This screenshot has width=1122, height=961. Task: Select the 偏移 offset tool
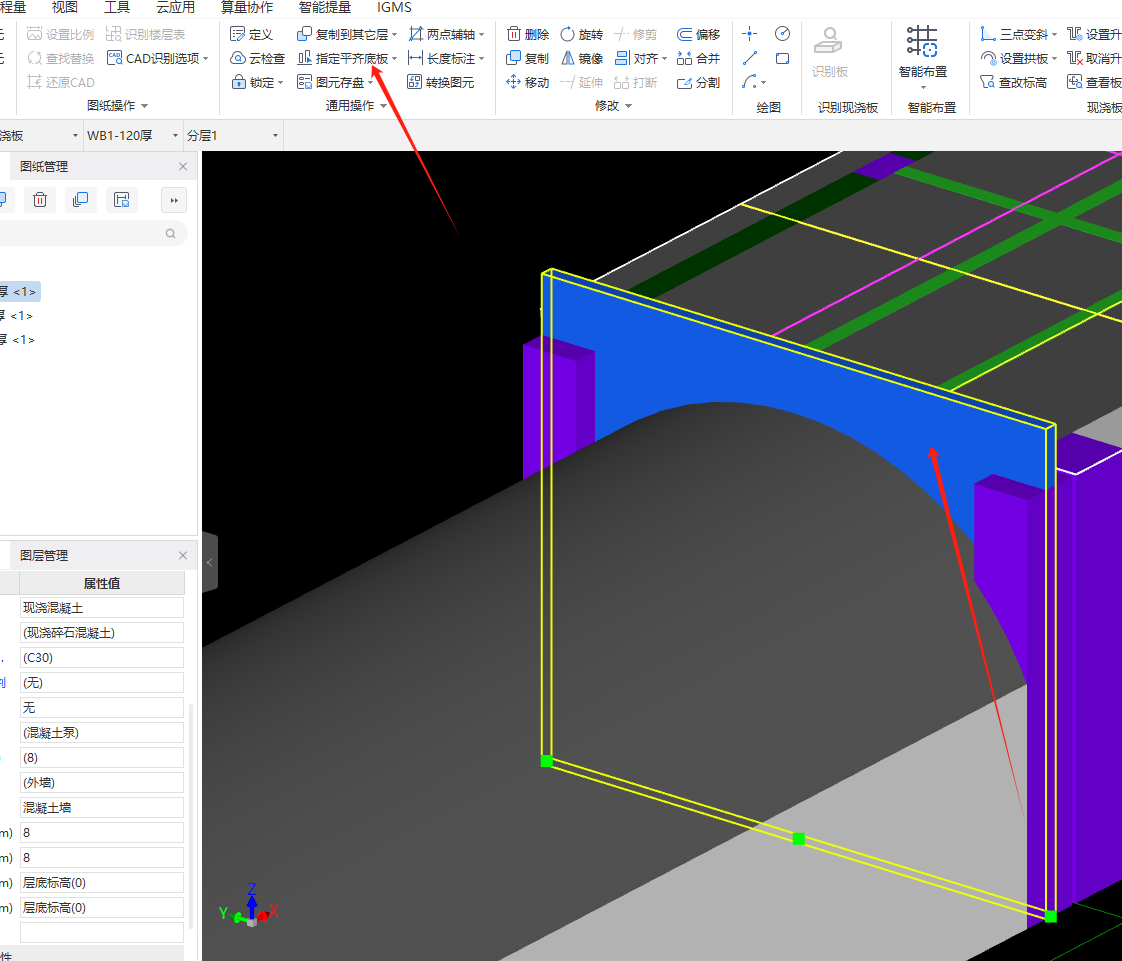[698, 34]
